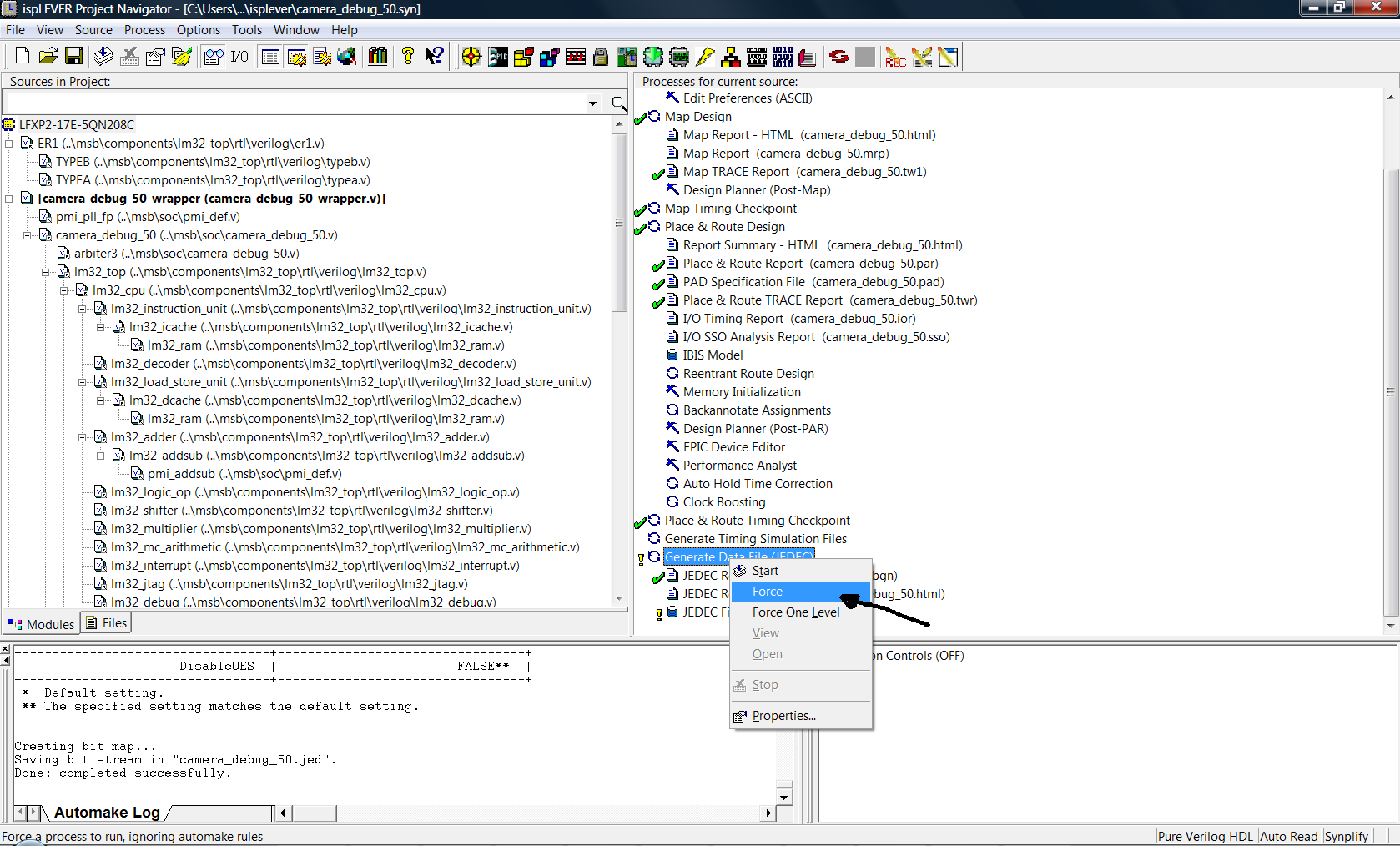This screenshot has height=846, width=1400.
Task: Collapse the camera_debug_50_wrapper tree node
Action: [x=9, y=199]
